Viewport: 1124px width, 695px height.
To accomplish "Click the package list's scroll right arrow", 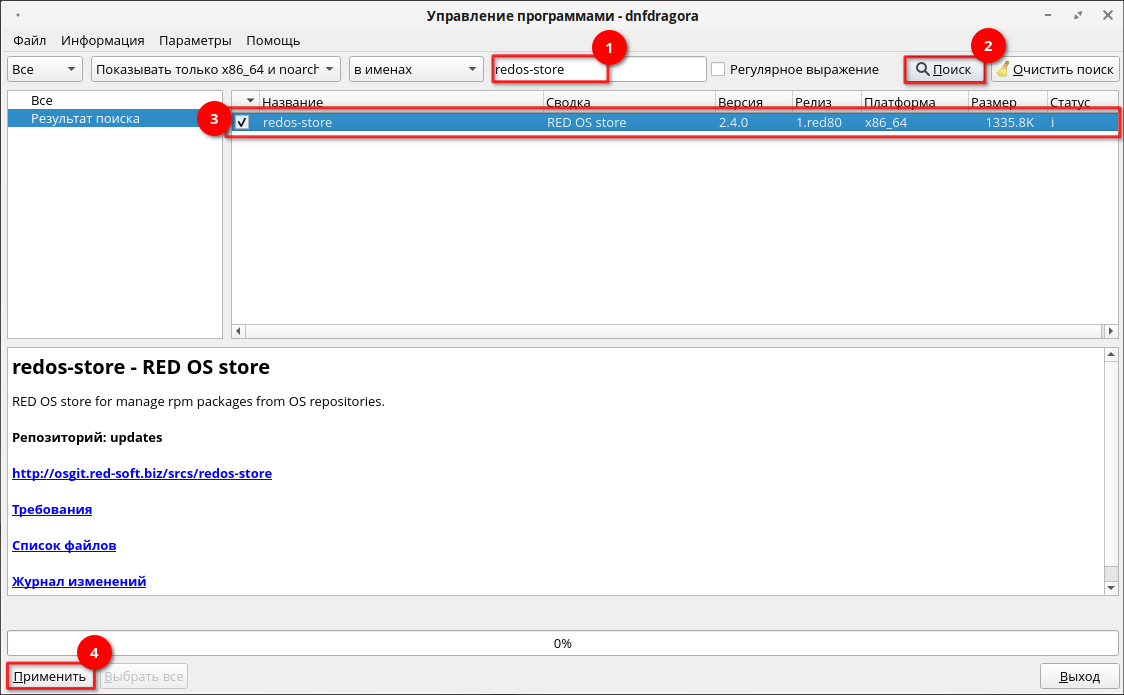I will coord(1110,331).
